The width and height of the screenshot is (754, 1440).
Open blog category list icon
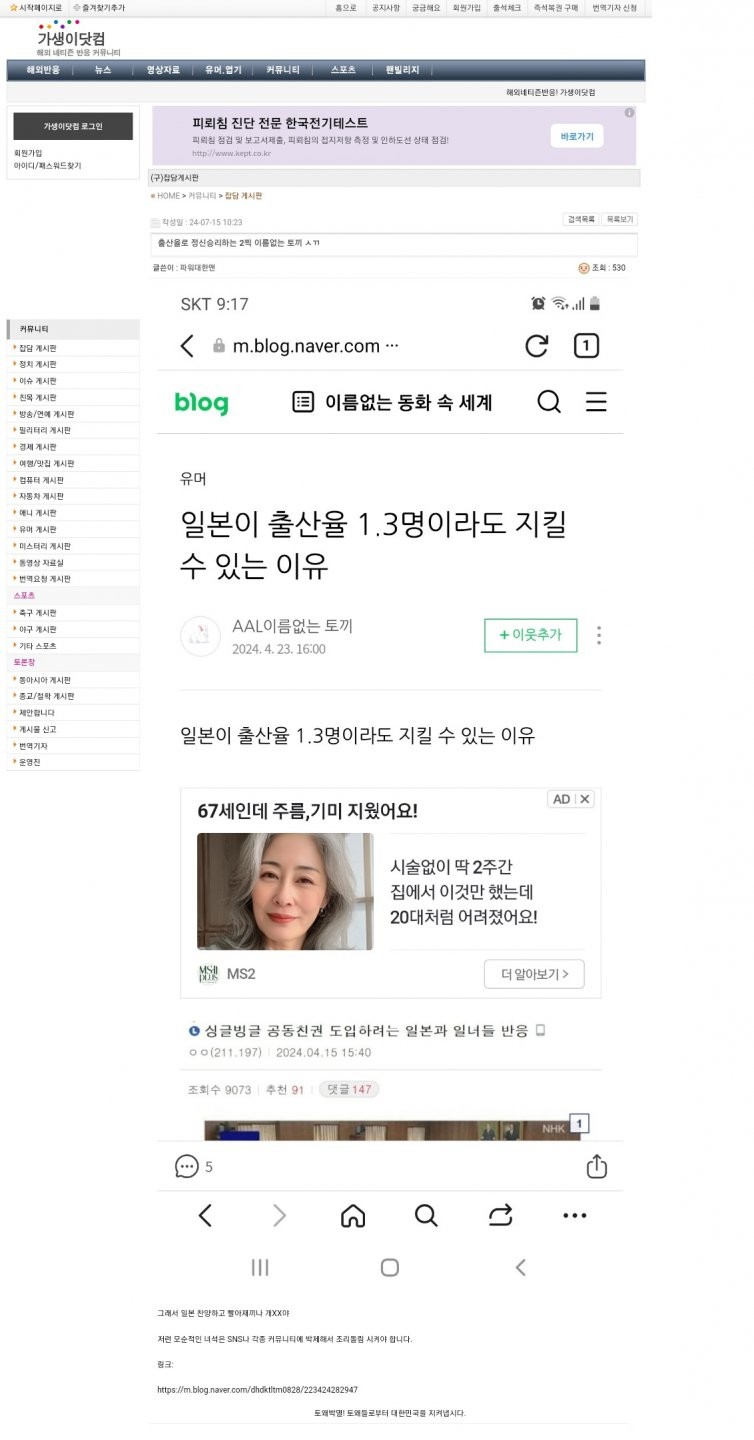[x=303, y=402]
